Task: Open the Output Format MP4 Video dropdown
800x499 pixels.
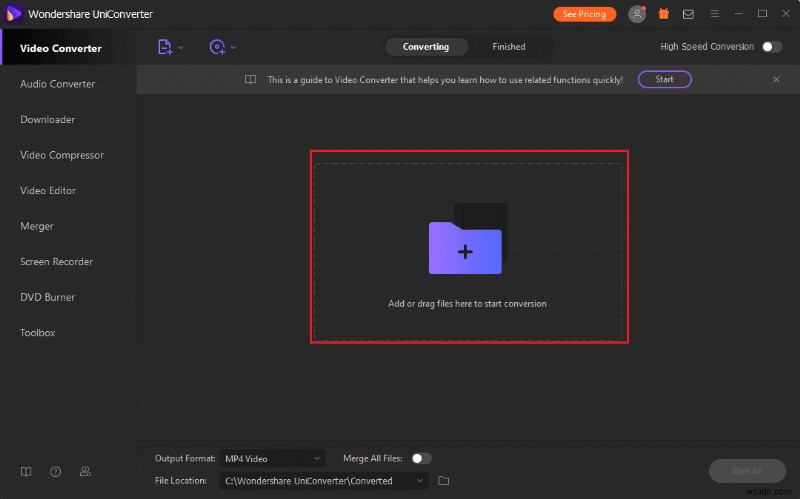Action: coord(272,459)
